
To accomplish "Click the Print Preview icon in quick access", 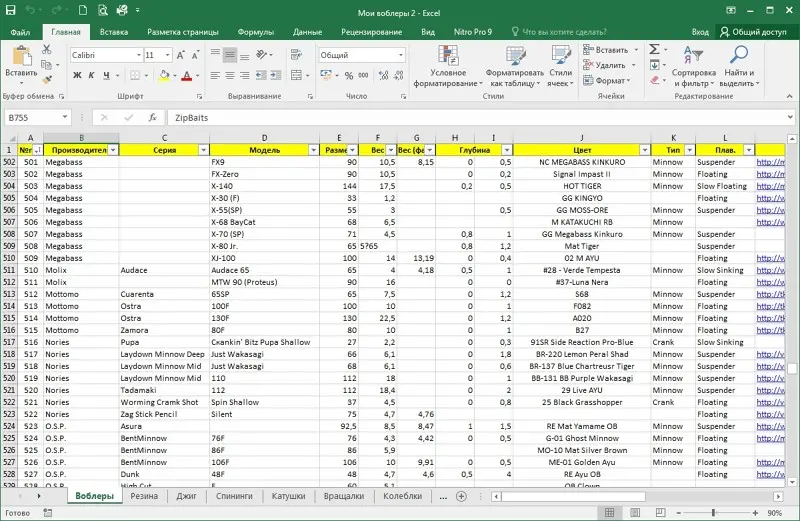I will pyautogui.click(x=103, y=10).
